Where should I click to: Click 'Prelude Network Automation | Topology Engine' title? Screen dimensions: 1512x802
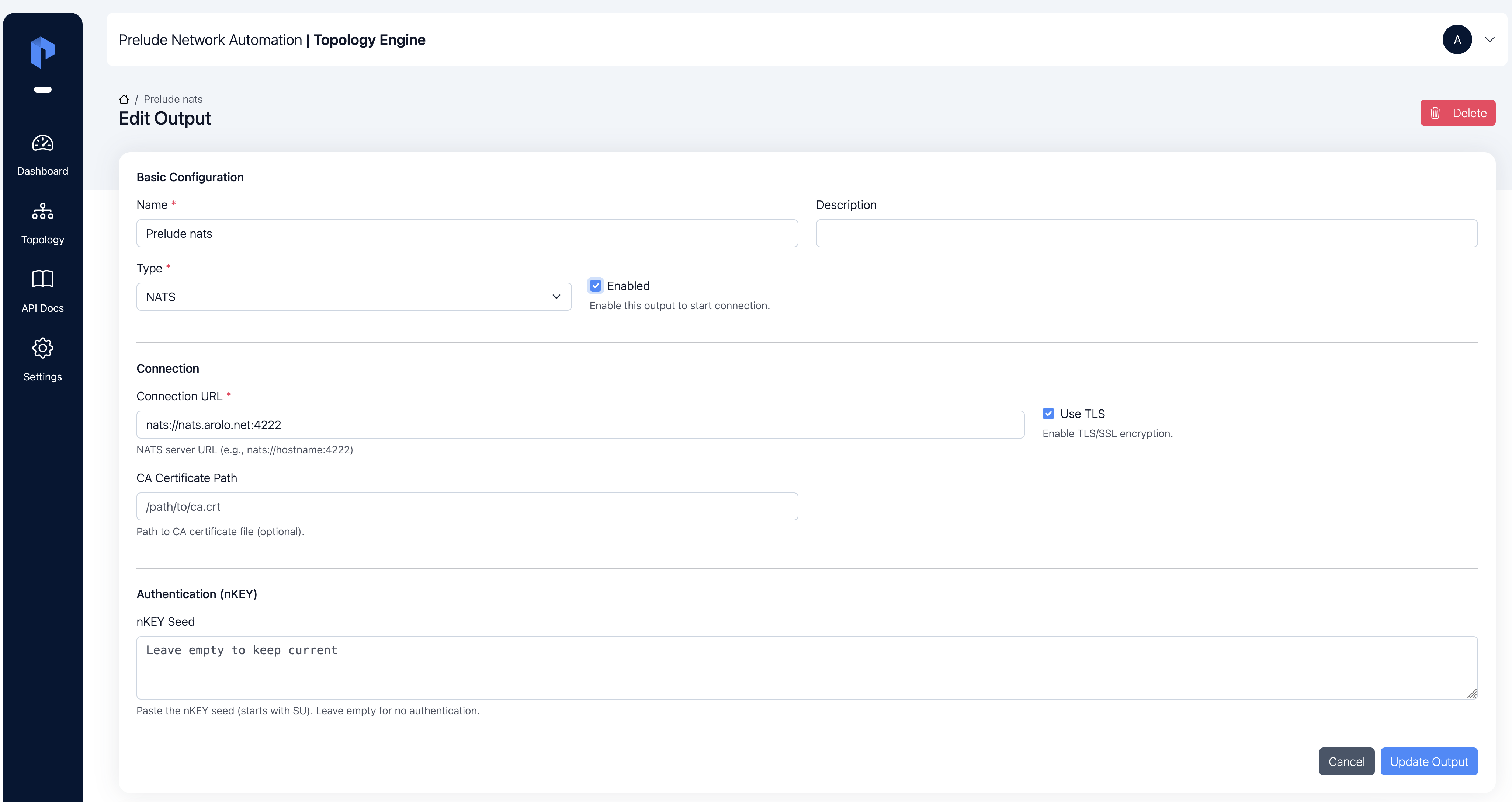(272, 39)
